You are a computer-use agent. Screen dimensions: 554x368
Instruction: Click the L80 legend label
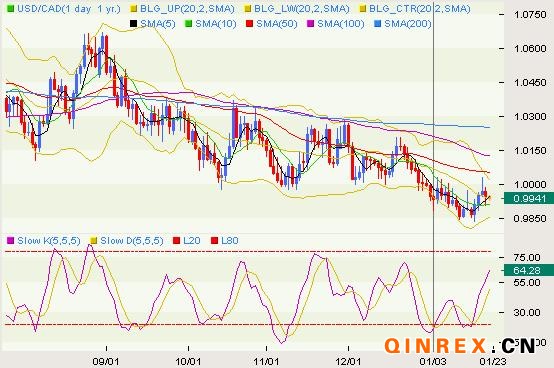pyautogui.click(x=230, y=241)
